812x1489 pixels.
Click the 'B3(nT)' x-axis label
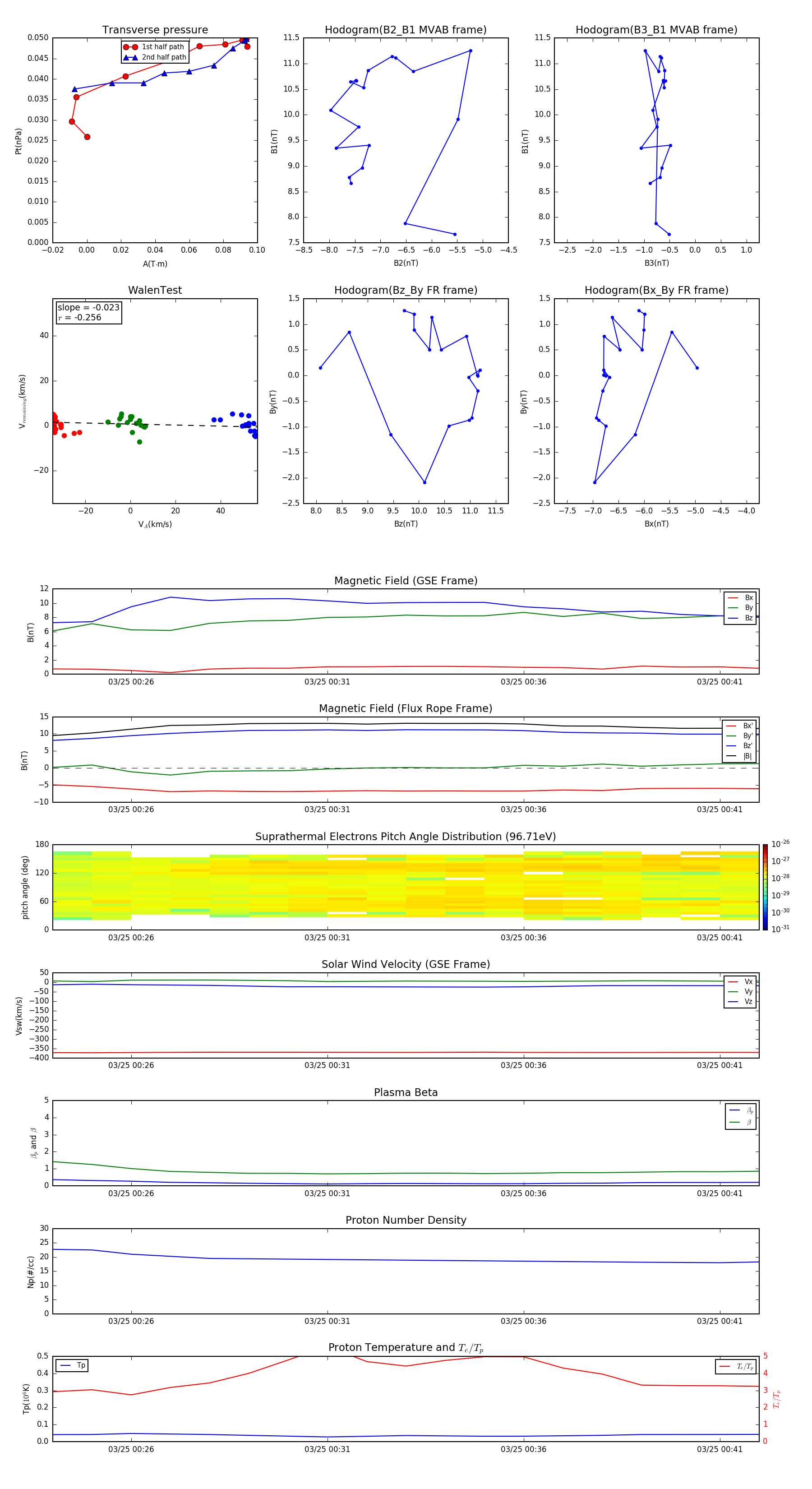656,264
